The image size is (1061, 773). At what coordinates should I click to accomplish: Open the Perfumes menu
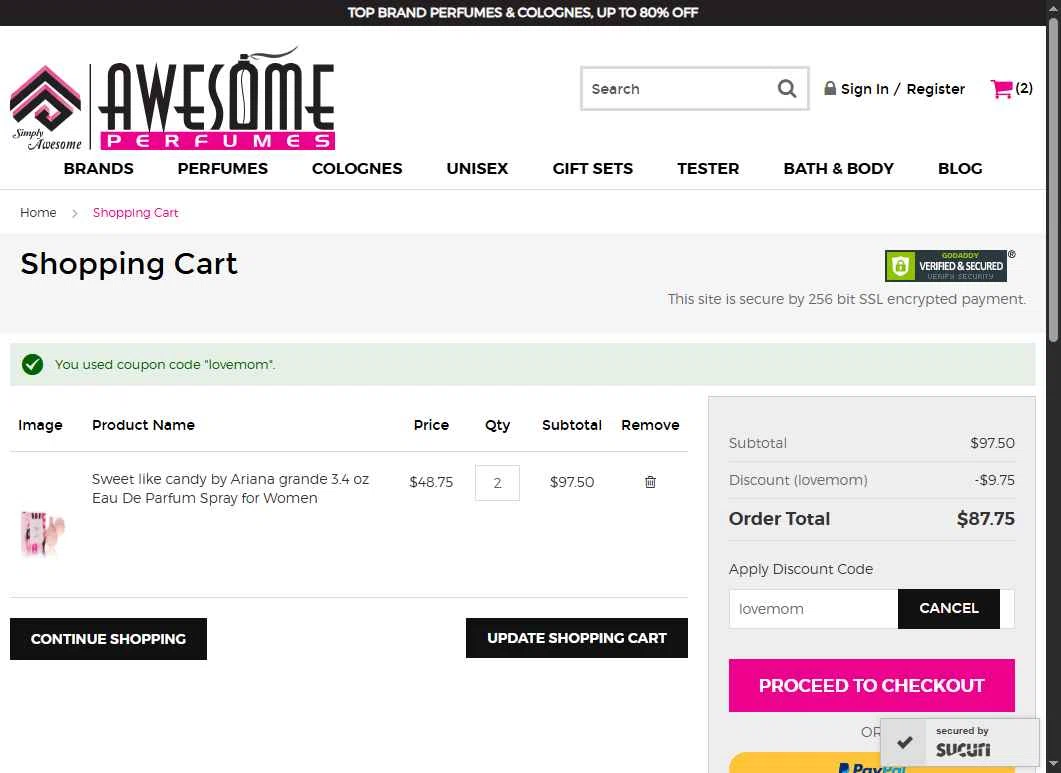click(223, 169)
